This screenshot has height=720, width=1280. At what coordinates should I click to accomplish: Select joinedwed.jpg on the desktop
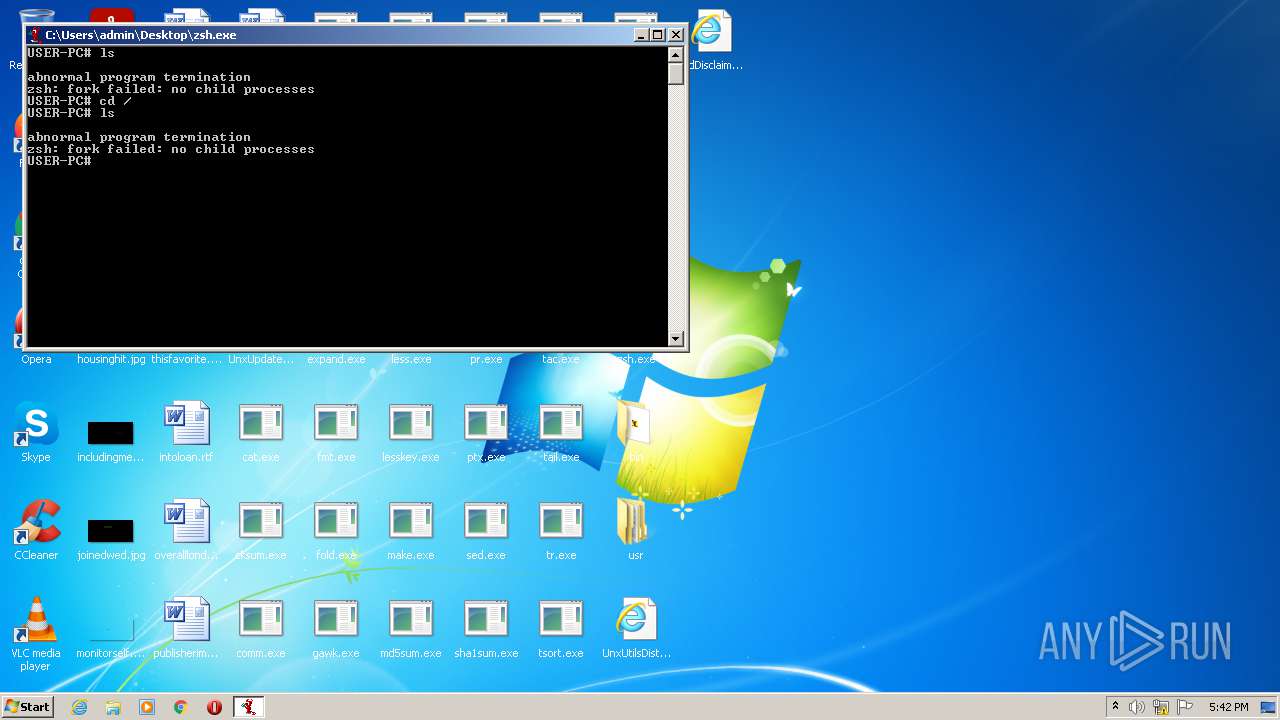[x=110, y=531]
